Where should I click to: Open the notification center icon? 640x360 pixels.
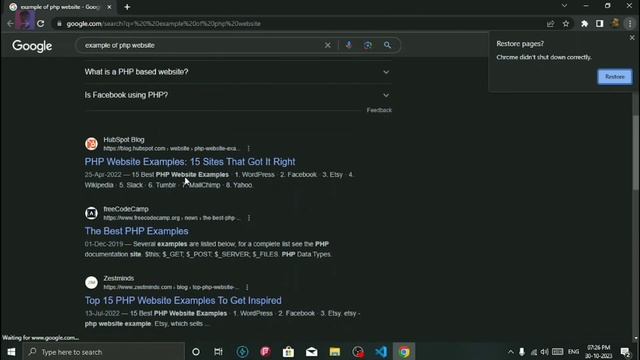click(625, 352)
